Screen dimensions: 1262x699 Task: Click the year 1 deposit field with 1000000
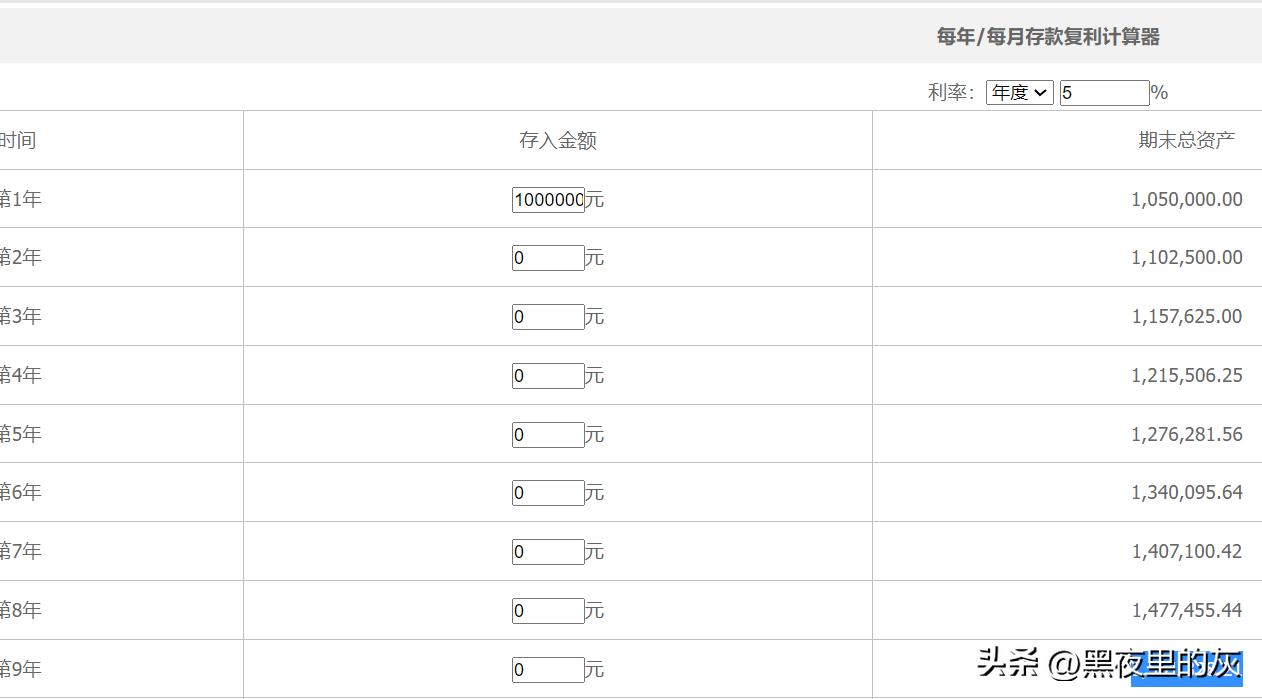(548, 200)
